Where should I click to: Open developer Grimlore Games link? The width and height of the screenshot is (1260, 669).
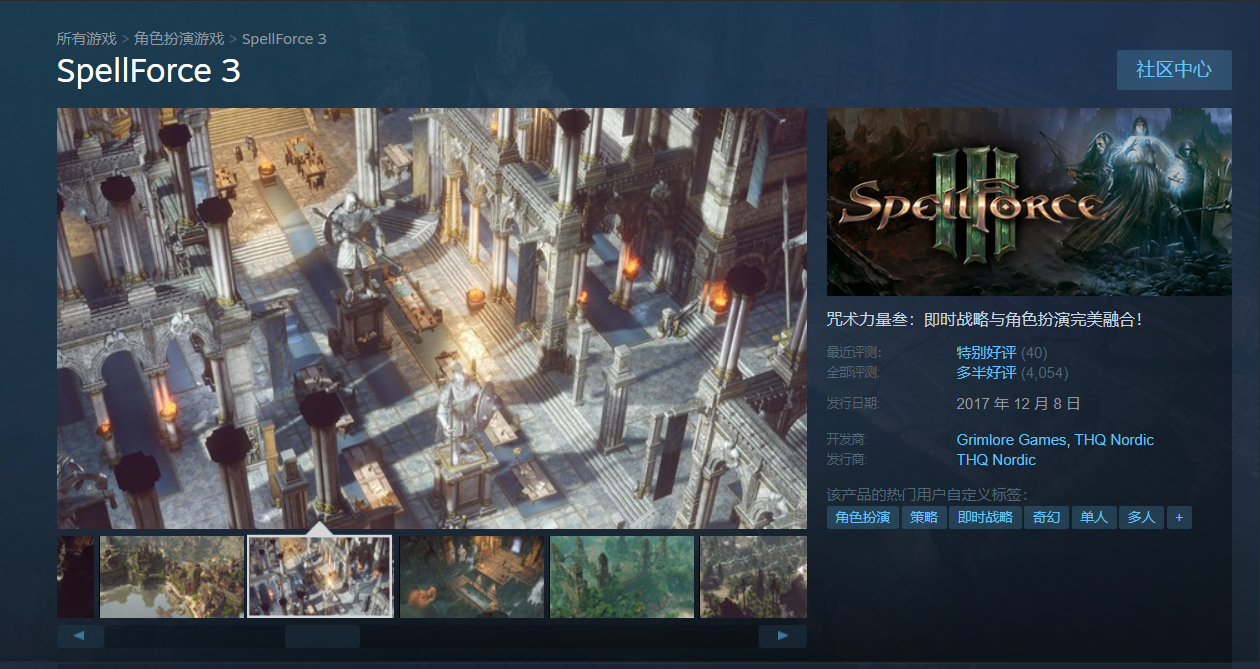click(1011, 440)
